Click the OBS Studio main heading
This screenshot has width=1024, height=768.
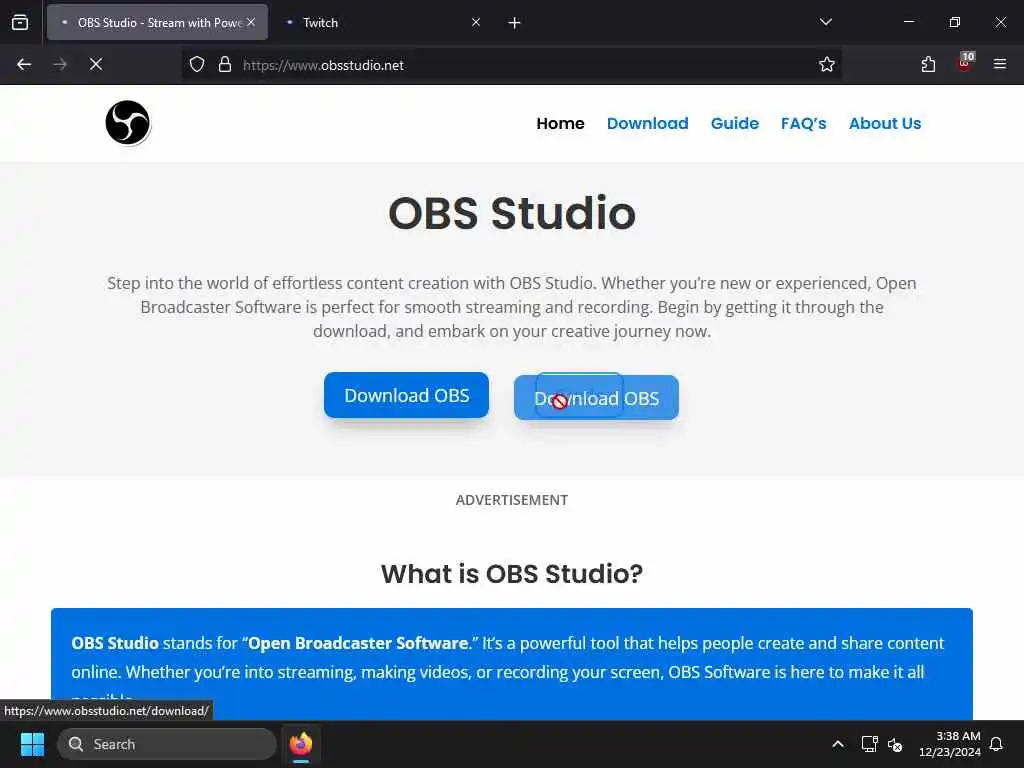pyautogui.click(x=512, y=213)
